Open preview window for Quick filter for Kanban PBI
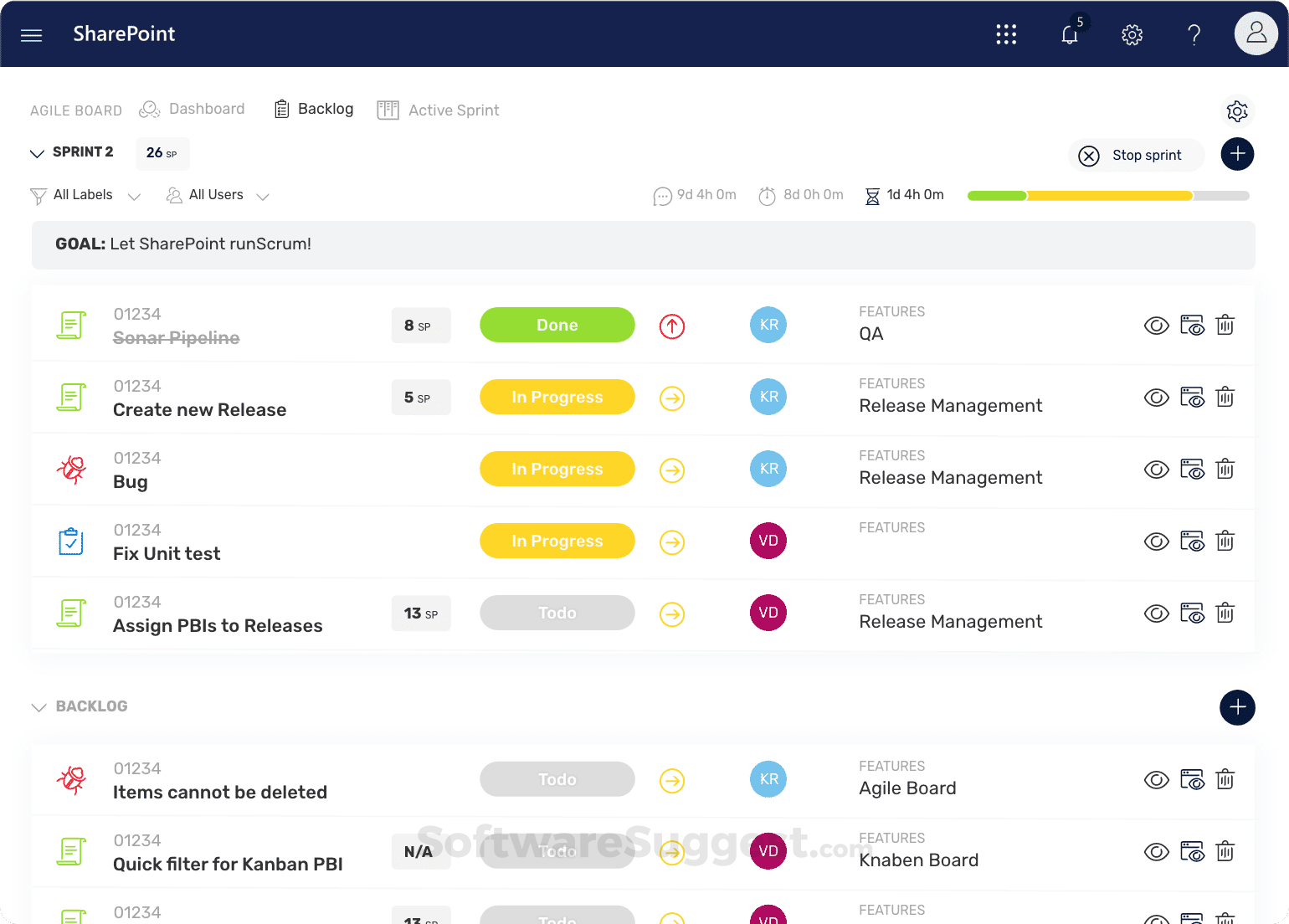Screen dimensions: 1289x924 [x=1192, y=851]
